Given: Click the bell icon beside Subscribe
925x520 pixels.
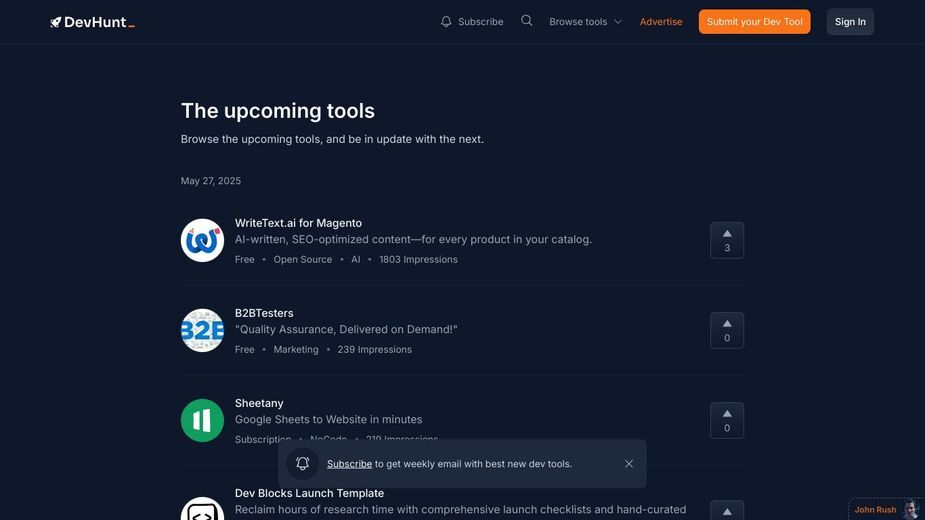Looking at the screenshot, I should [x=446, y=22].
